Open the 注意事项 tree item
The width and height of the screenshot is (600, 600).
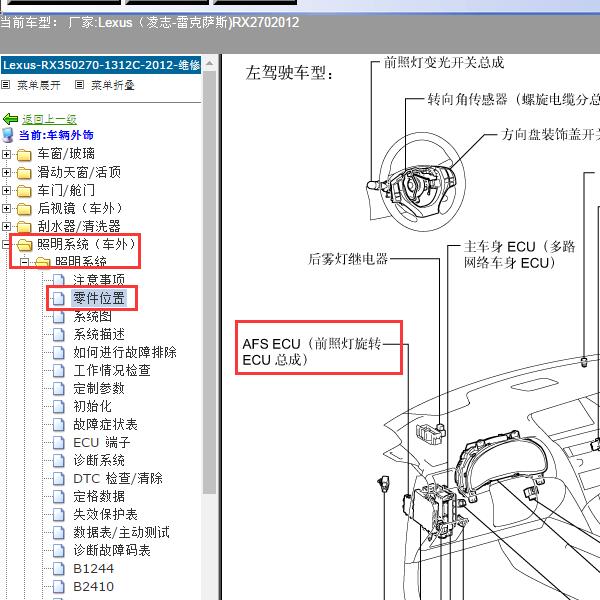point(99,280)
